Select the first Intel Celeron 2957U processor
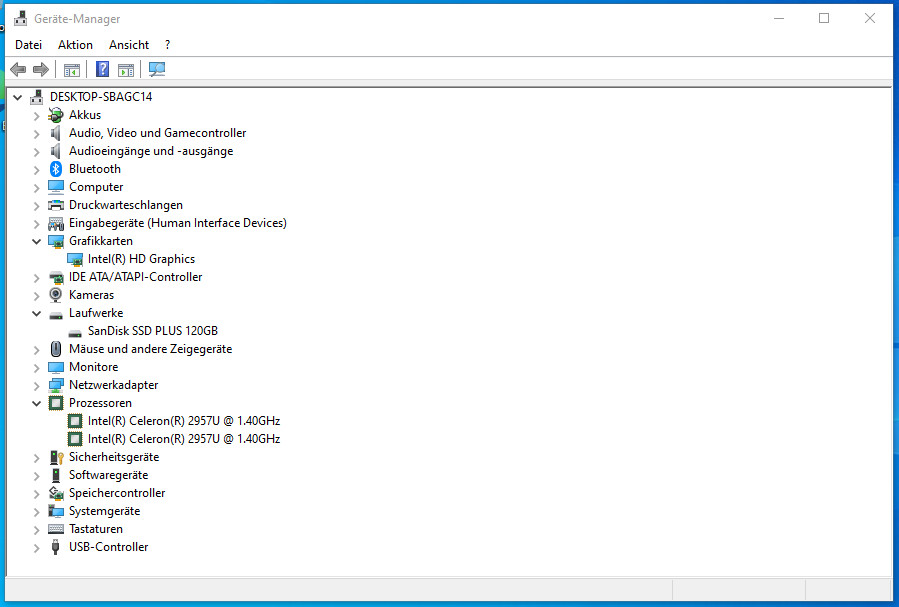Screen dimensions: 899x607 tap(183, 421)
